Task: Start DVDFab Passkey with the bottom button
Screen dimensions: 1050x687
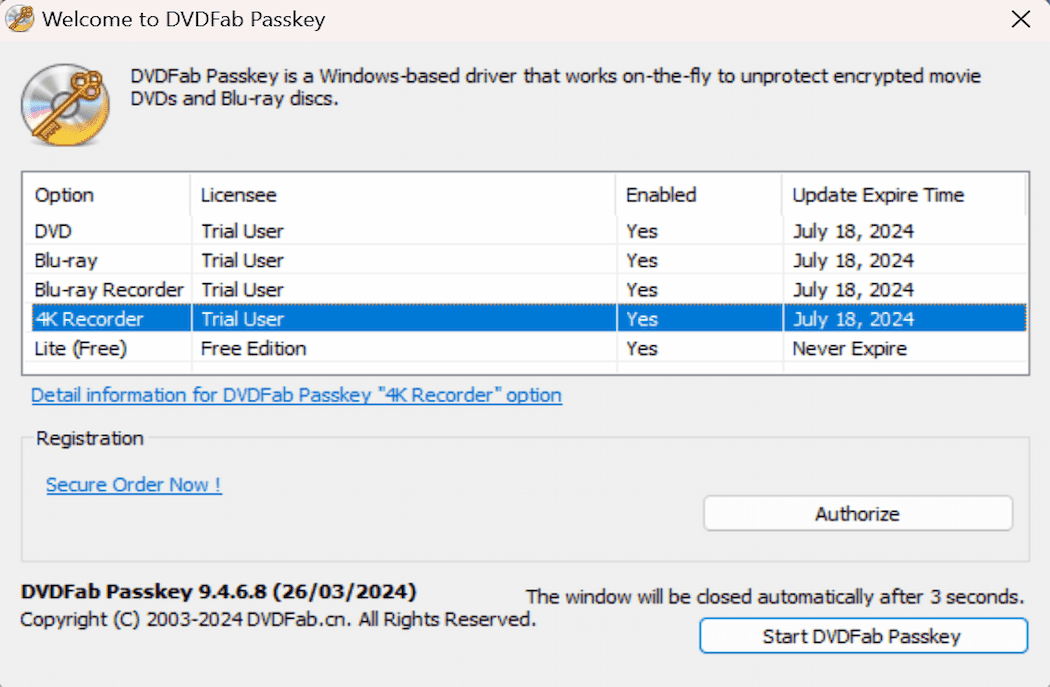Action: [863, 636]
